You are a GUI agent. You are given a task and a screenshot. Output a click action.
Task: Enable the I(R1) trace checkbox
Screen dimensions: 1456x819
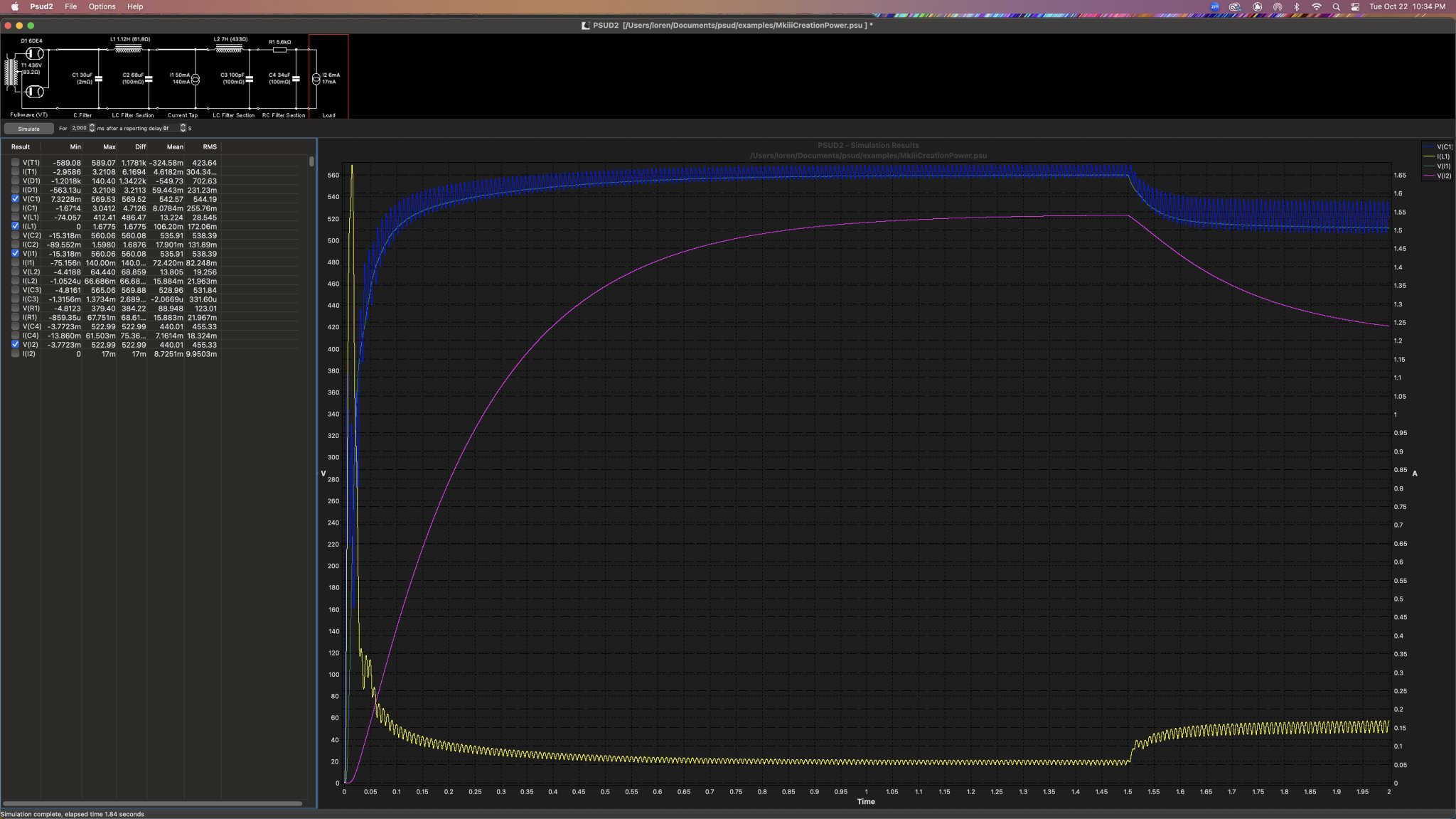(x=15, y=317)
